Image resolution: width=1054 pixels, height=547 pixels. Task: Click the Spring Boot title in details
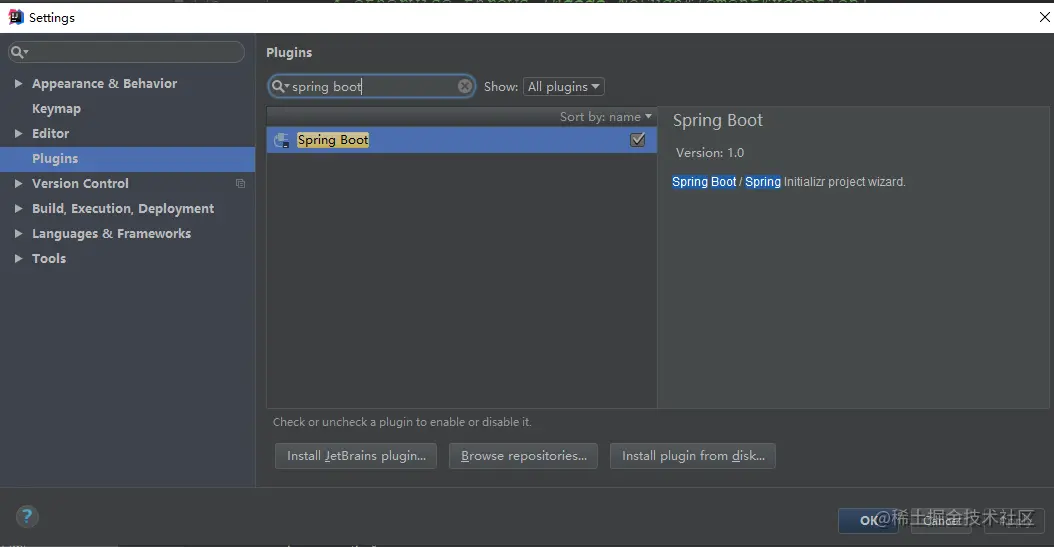click(717, 120)
